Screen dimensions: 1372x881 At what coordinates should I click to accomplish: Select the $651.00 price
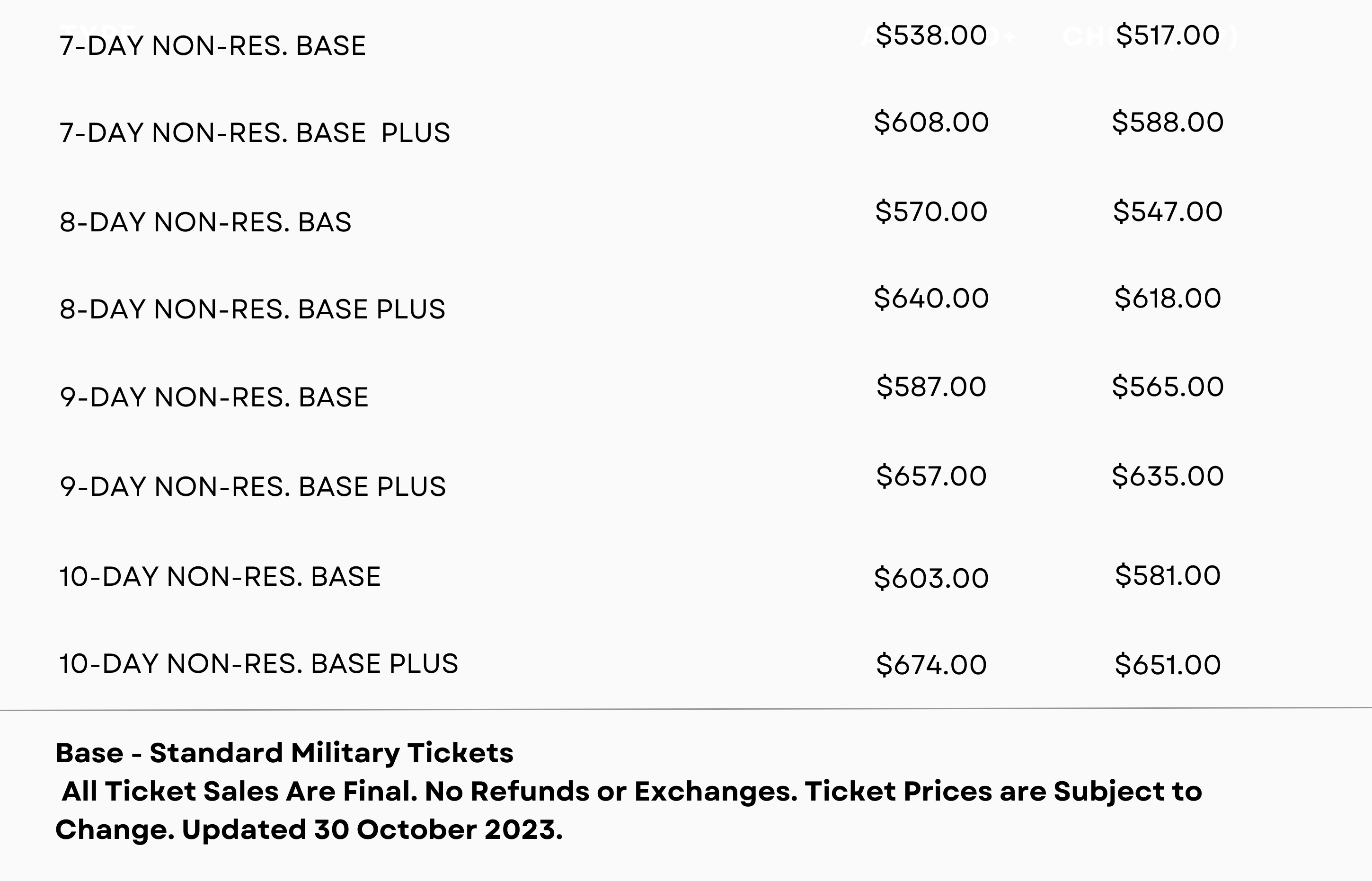click(x=1167, y=665)
